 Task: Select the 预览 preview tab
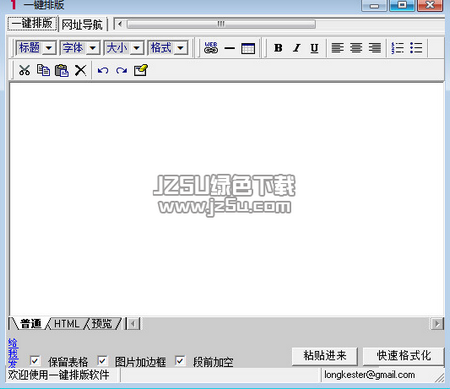coord(102,324)
